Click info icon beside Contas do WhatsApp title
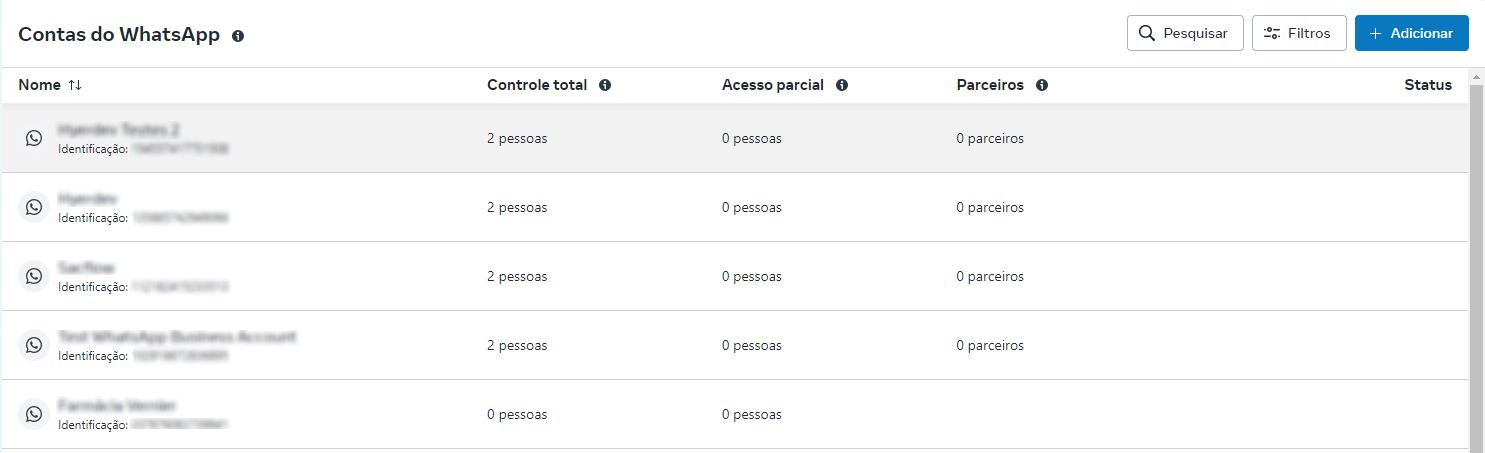1485x453 pixels. [x=238, y=36]
